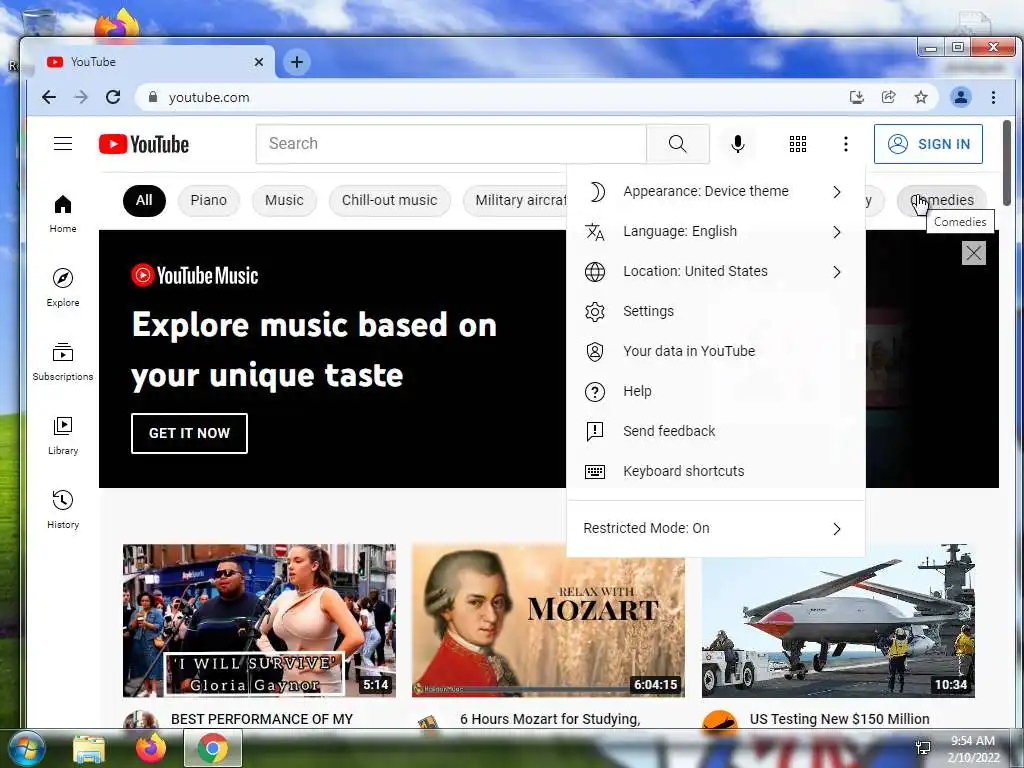Screen dimensions: 1024x768
Task: Click the share page icon in address bar
Action: coord(888,97)
